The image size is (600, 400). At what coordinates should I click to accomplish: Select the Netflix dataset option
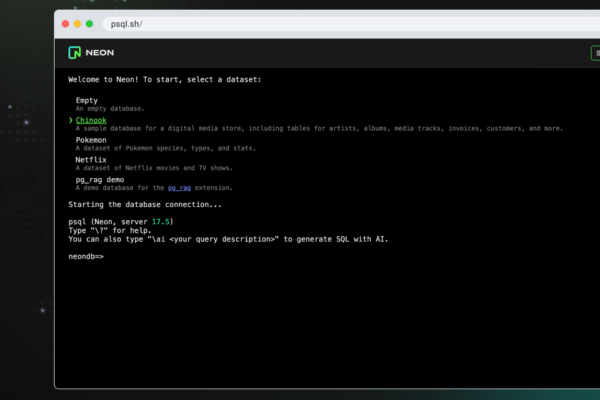91,160
